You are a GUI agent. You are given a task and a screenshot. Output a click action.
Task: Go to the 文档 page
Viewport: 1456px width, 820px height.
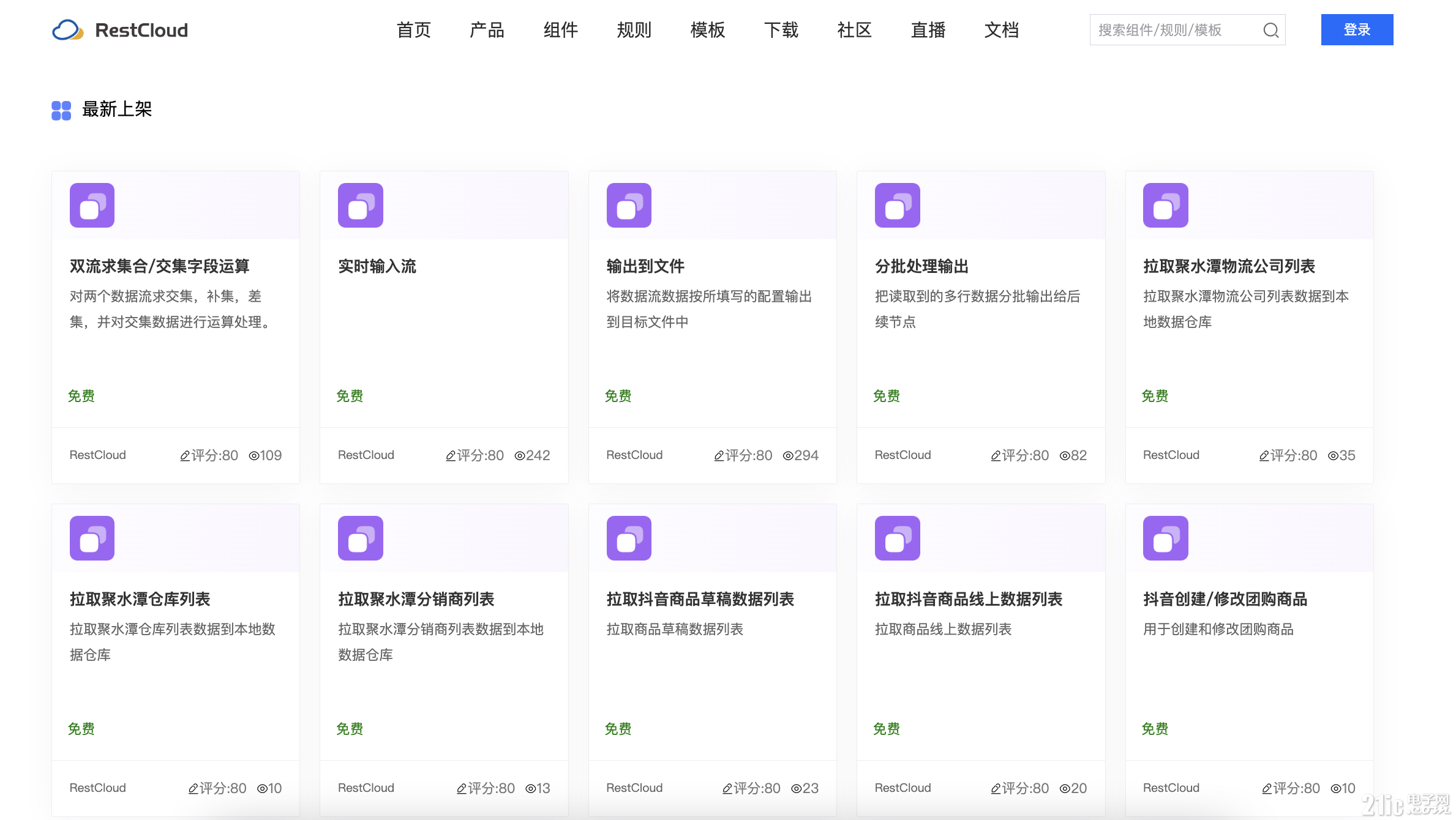click(1002, 30)
